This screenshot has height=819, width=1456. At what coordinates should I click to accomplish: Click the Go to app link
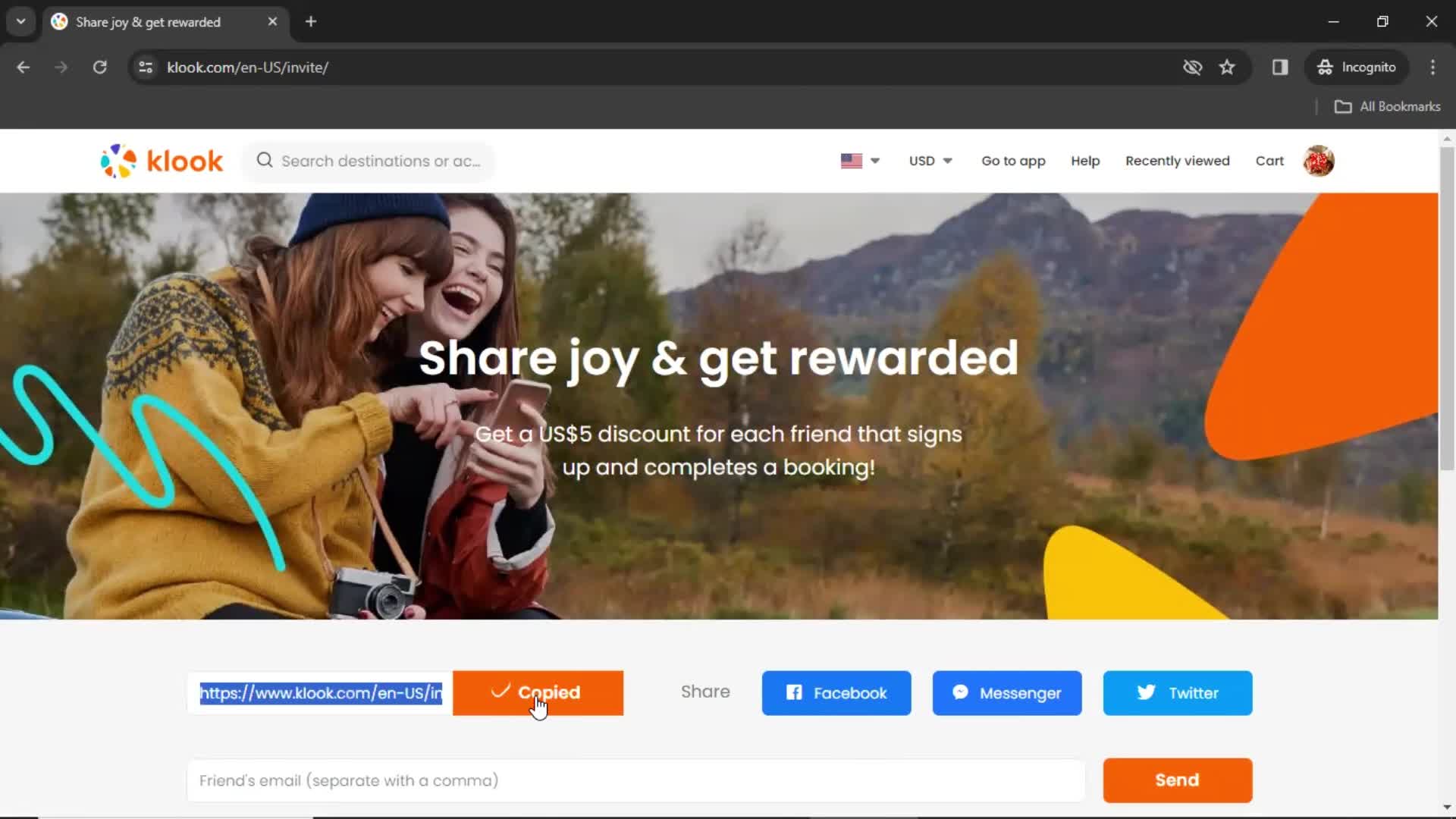tap(1013, 160)
